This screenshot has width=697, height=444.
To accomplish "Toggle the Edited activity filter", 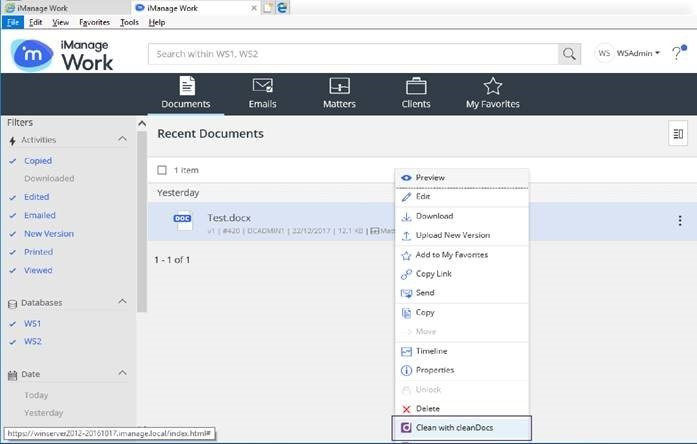I will pyautogui.click(x=36, y=197).
